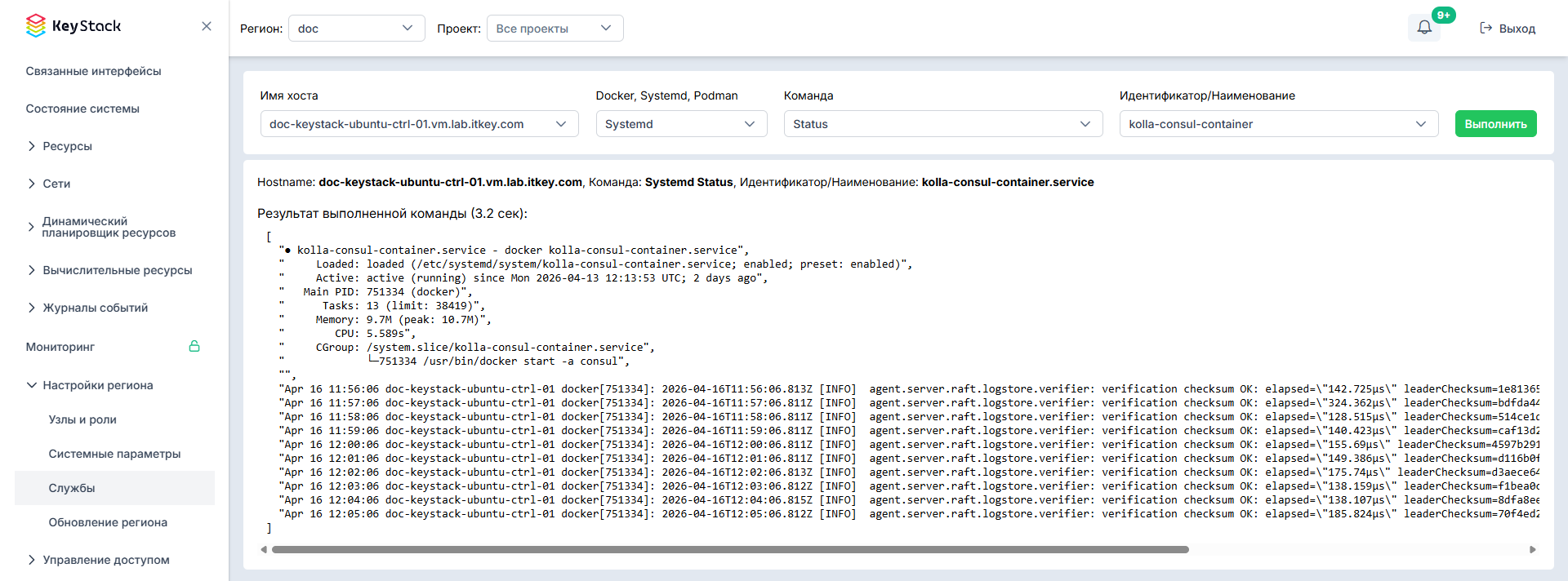Close the sidebar with the X icon
The height and width of the screenshot is (581, 1568).
pyautogui.click(x=207, y=26)
